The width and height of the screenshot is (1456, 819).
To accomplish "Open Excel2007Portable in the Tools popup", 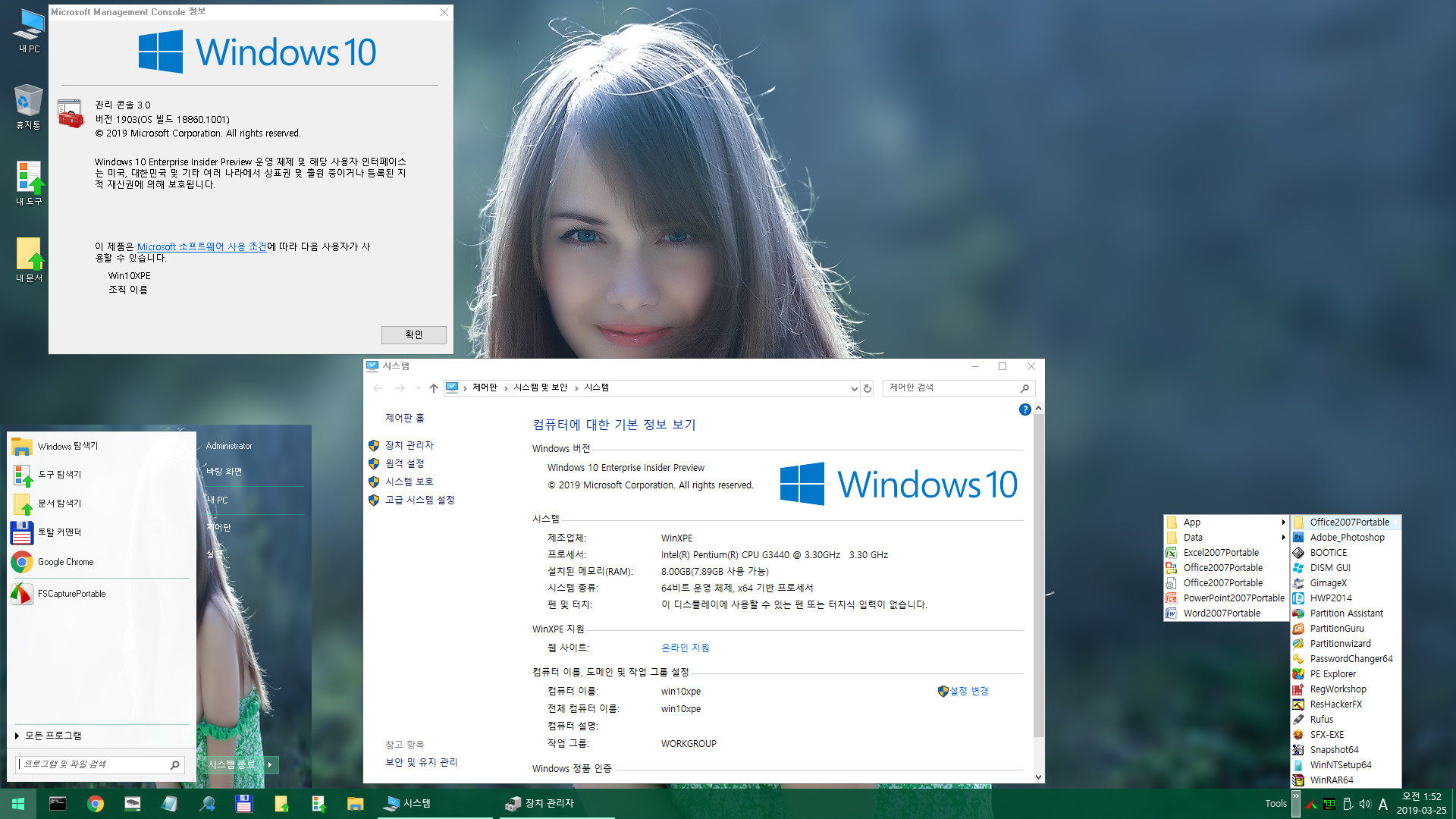I will tap(1226, 553).
